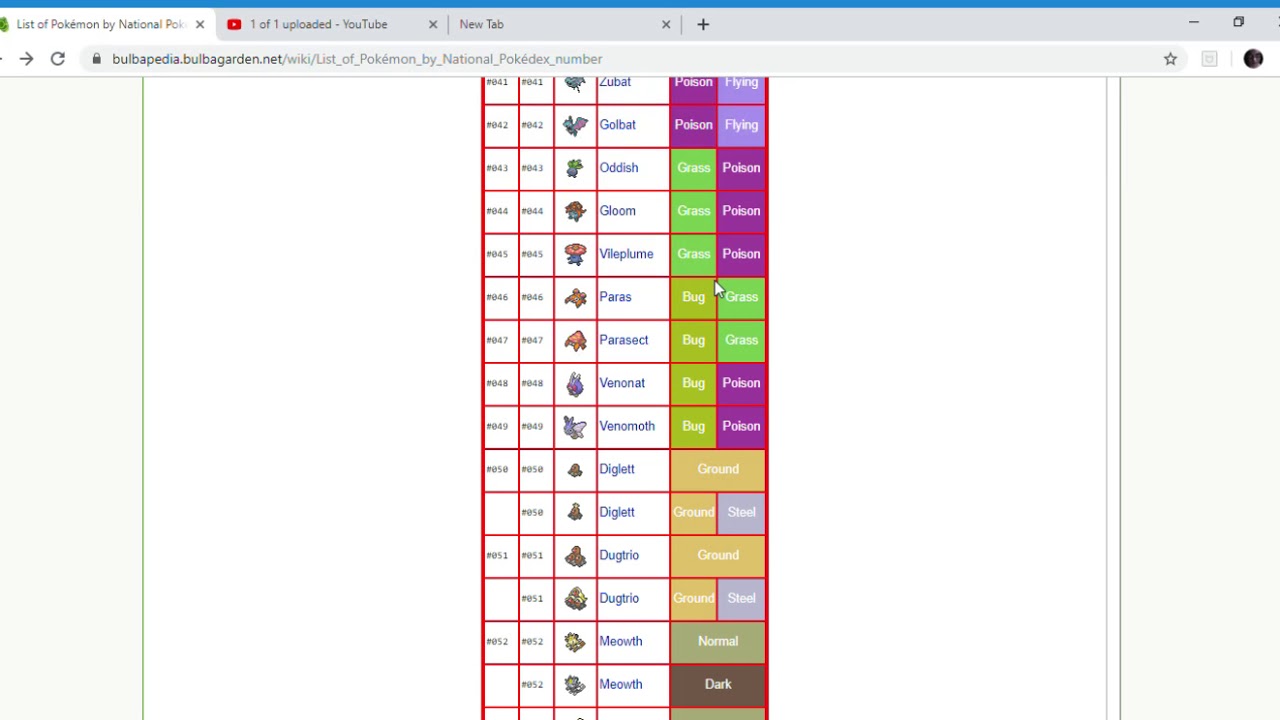Click Venomoth's Bug type cell
Viewport: 1280px width, 720px height.
pyautogui.click(x=693, y=426)
